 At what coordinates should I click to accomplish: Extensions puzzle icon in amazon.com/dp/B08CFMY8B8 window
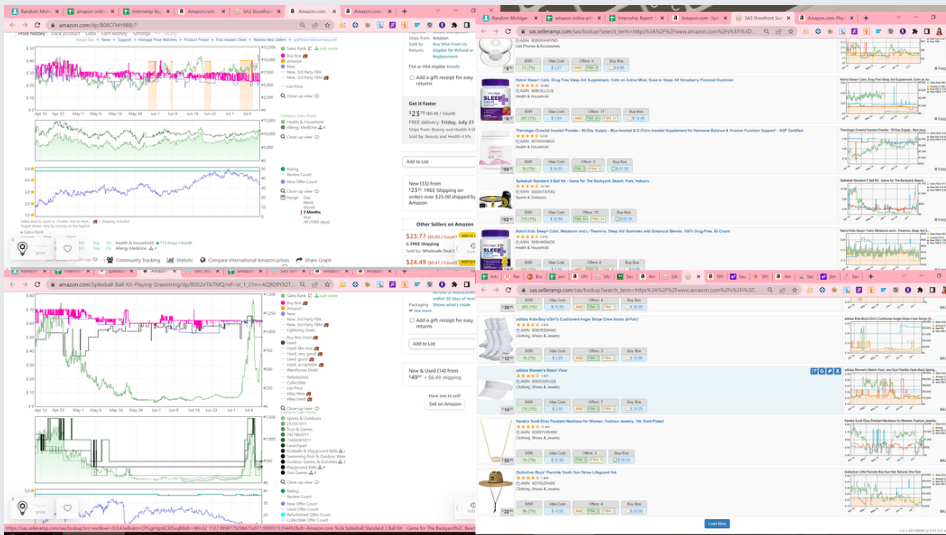pos(454,25)
